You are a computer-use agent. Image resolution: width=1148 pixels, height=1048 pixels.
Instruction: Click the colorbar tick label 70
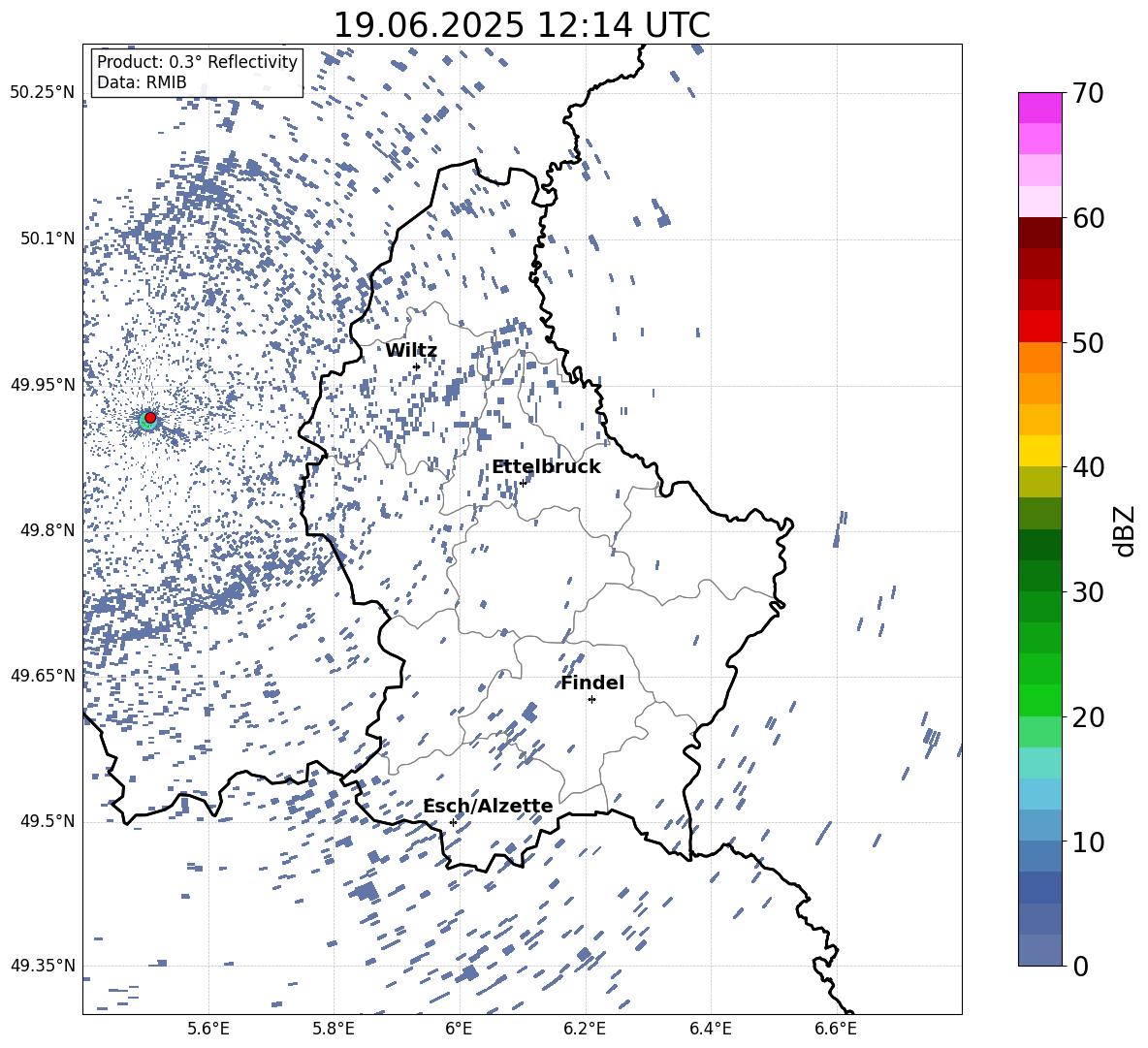(1088, 93)
